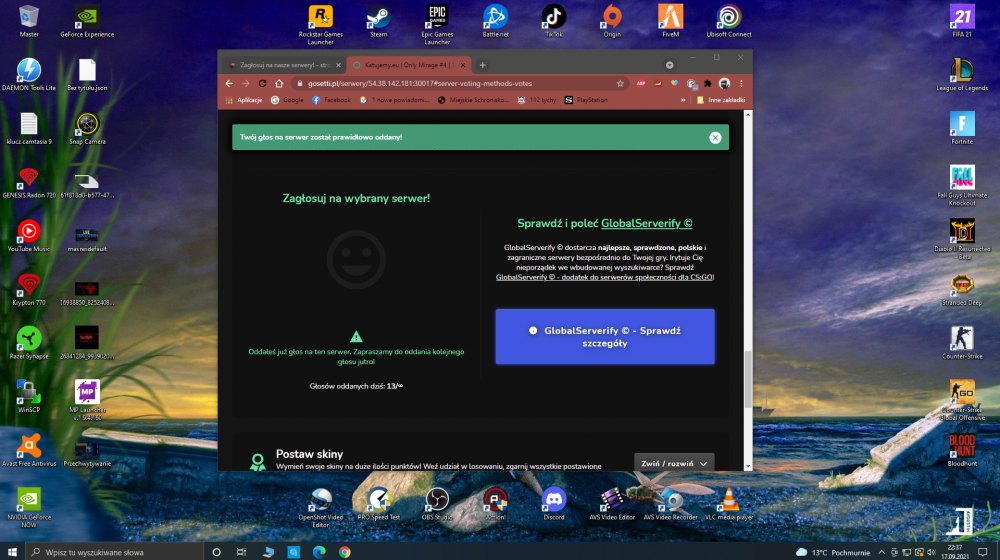Screen dimensions: 1000x560
Task: Open the OBS Studio desktop icon
Action: (x=437, y=505)
